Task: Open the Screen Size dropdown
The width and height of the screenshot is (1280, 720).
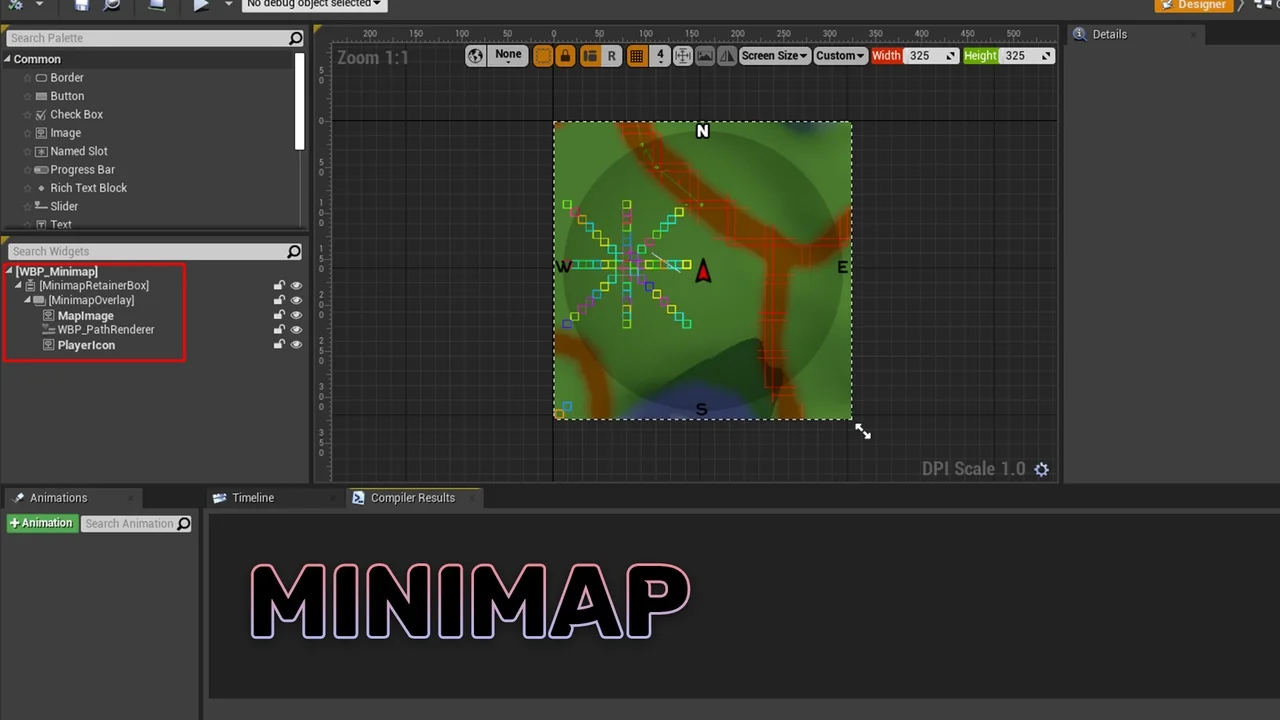Action: pos(774,56)
